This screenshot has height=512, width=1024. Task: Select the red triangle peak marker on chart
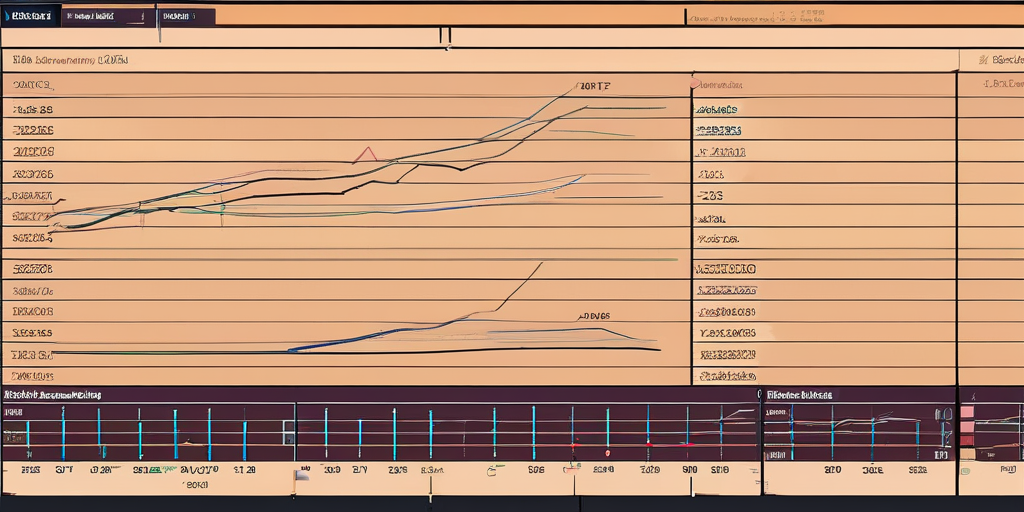366,154
